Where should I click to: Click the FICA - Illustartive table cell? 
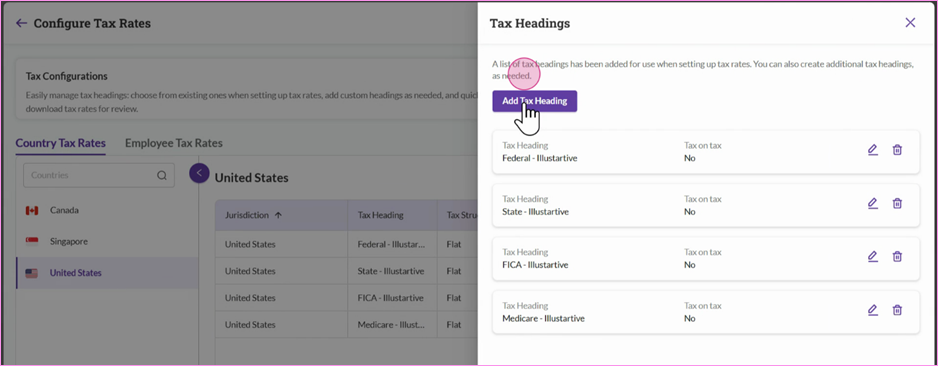click(x=391, y=298)
